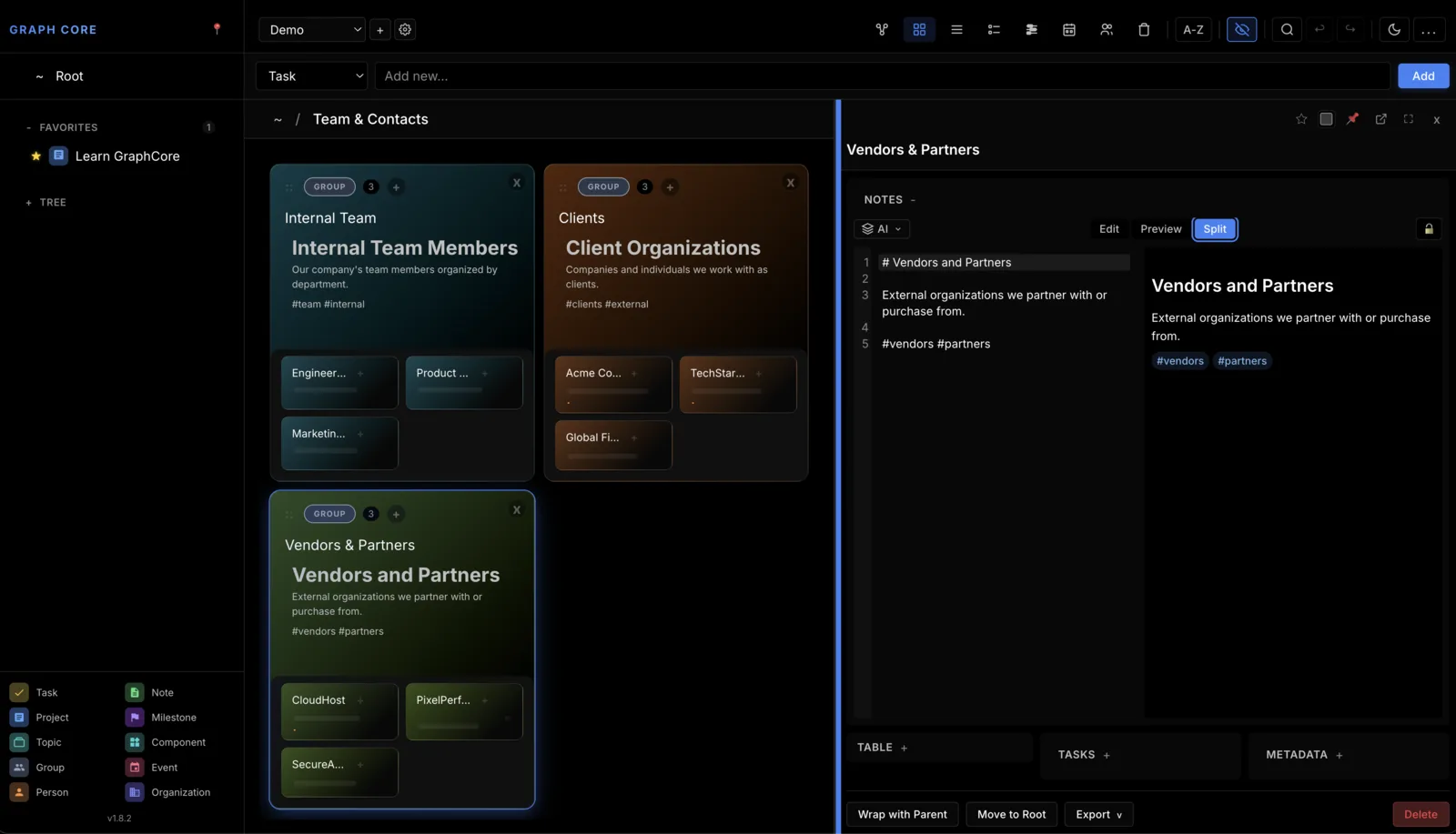Open detail panel in external window icon

[1380, 119]
